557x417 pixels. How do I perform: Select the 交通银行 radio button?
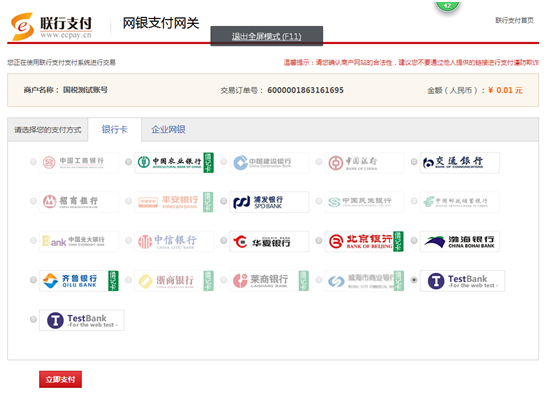coord(414,162)
